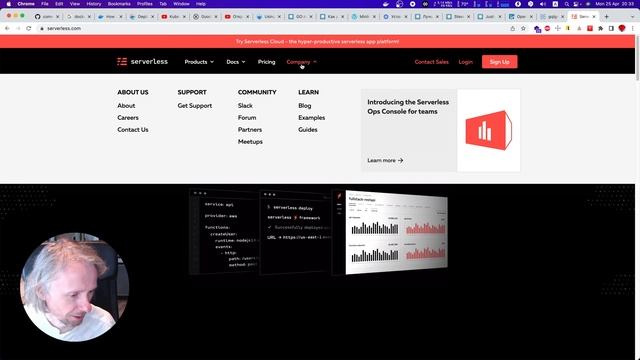Bookmark this page with the star icon
640x360 pixels.
click(523, 29)
